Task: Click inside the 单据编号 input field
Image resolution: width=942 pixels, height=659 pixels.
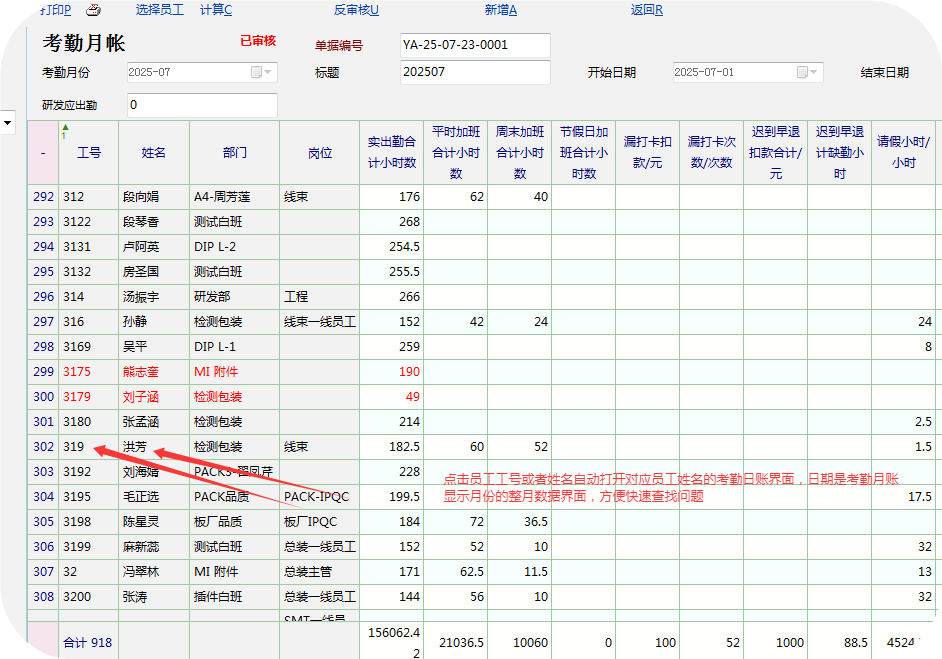Action: click(474, 46)
